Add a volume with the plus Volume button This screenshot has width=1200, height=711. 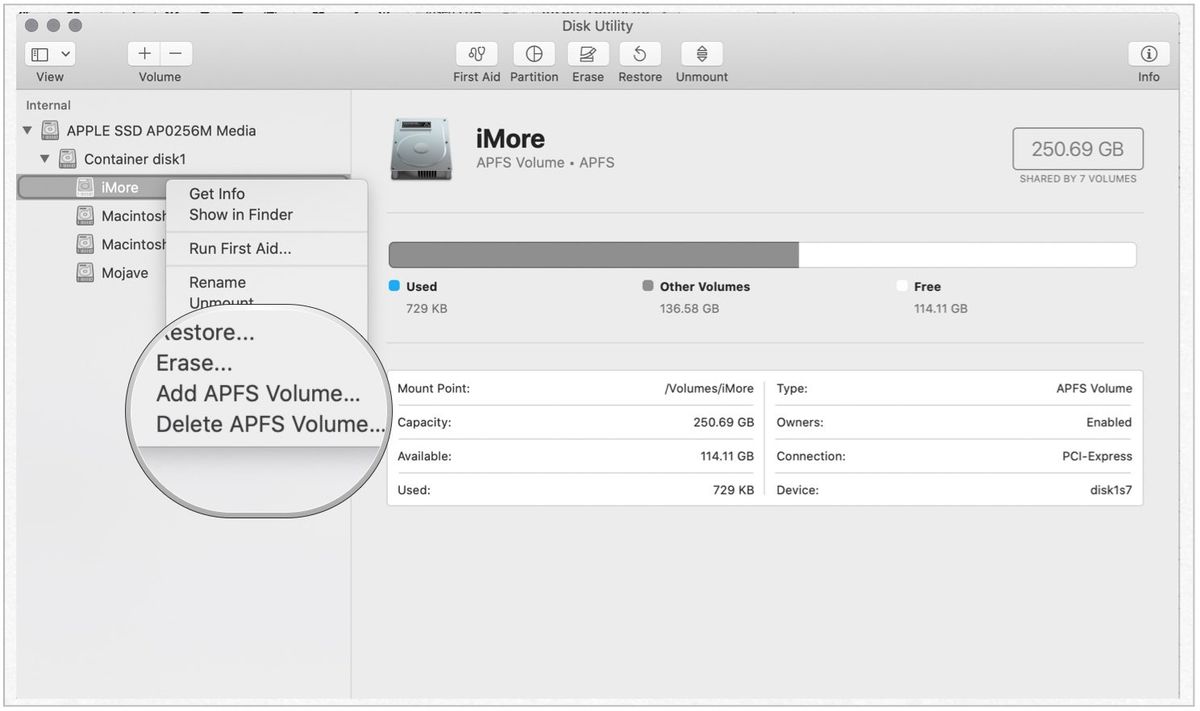pyautogui.click(x=144, y=53)
